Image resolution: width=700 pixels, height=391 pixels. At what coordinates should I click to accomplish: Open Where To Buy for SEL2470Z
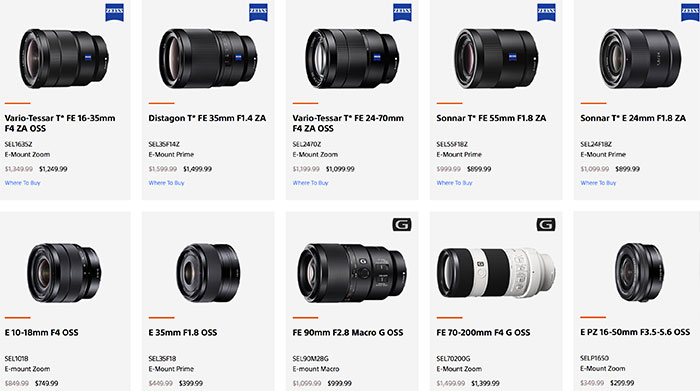310,183
